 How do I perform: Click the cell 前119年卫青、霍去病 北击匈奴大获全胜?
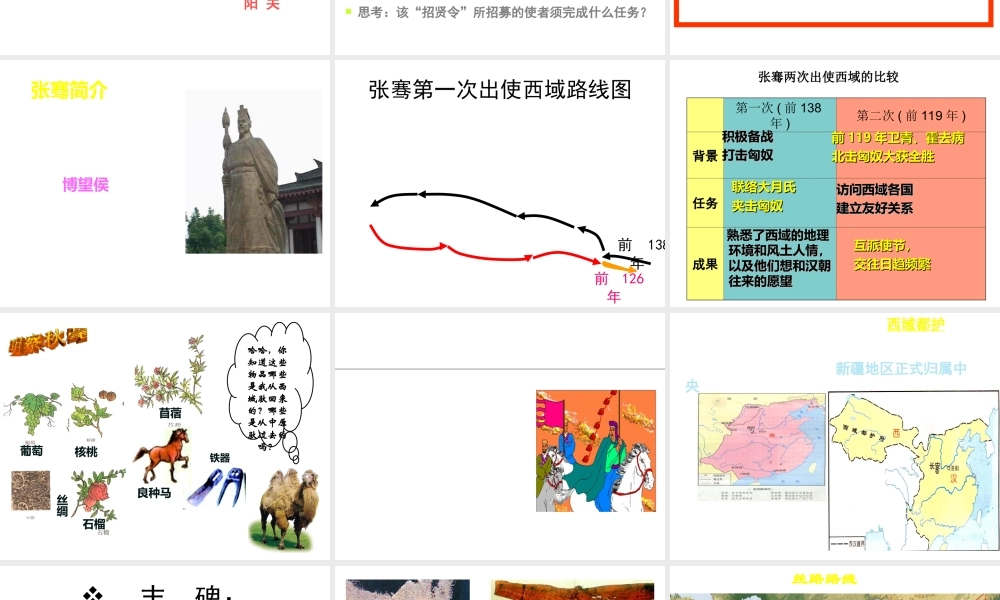click(897, 147)
